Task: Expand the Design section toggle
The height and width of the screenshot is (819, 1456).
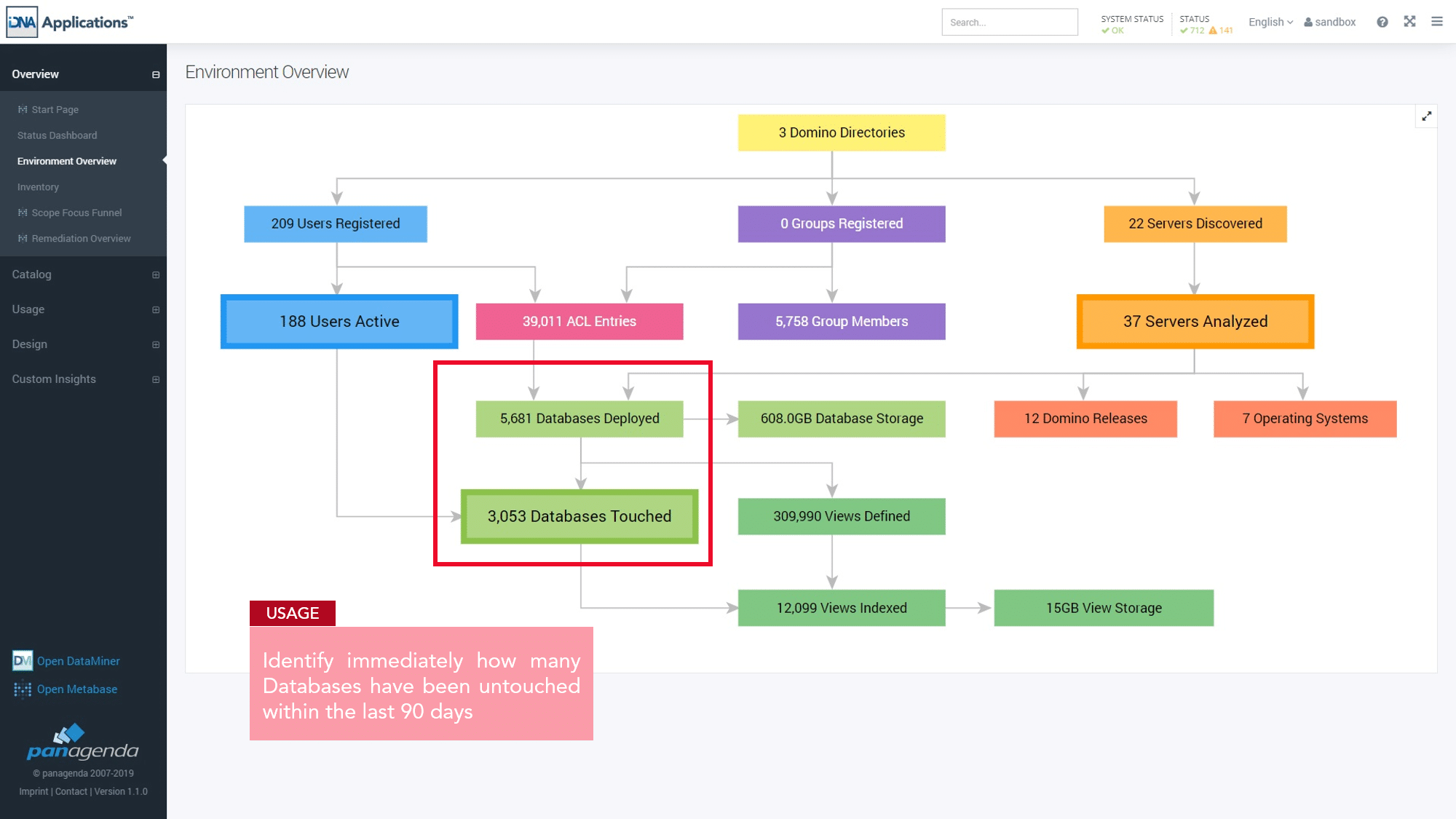Action: 155,345
